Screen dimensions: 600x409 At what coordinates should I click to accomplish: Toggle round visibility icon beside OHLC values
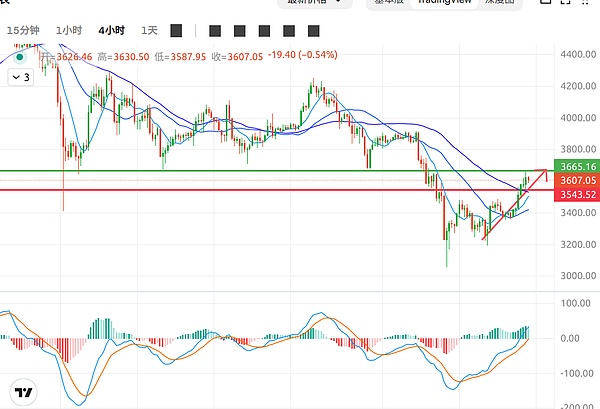(x=19, y=56)
